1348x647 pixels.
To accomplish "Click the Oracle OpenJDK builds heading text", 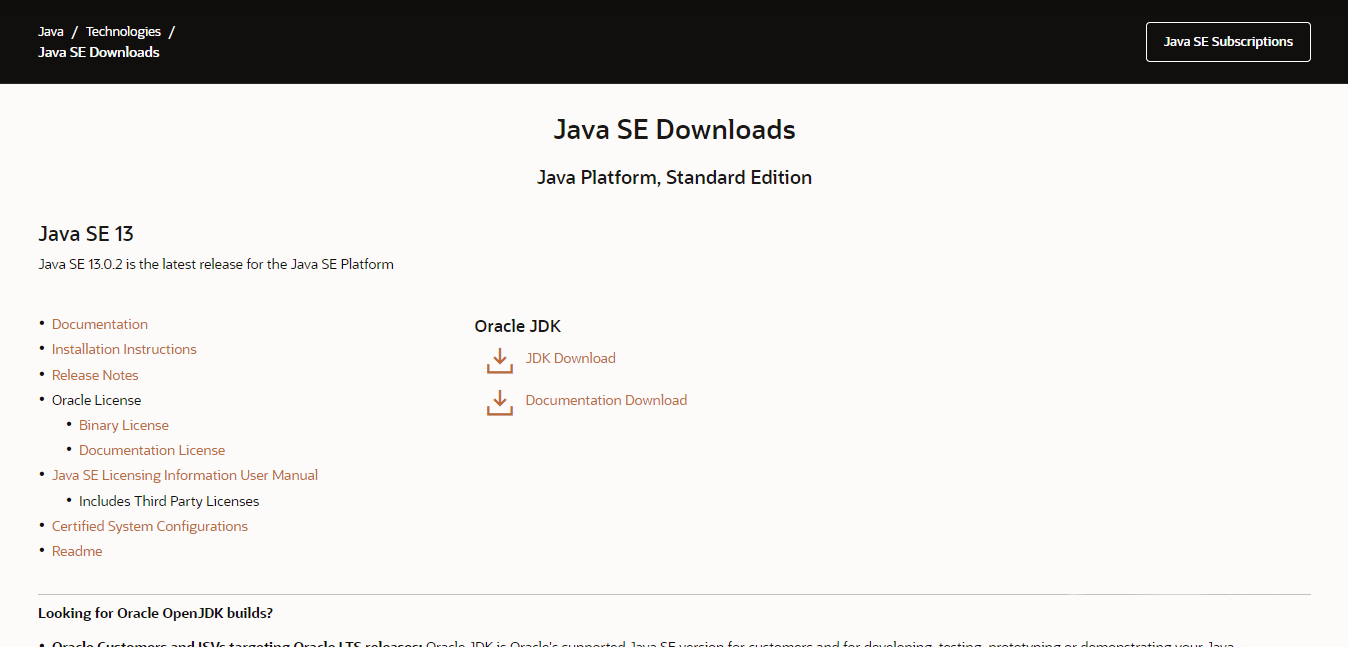I will pos(155,612).
